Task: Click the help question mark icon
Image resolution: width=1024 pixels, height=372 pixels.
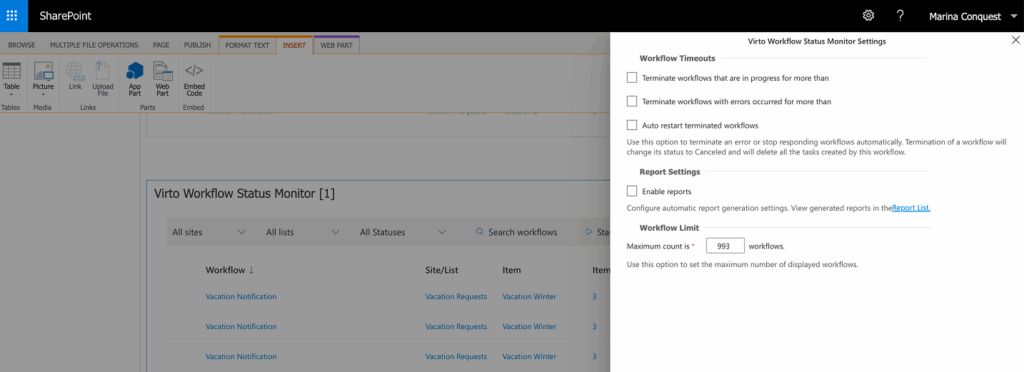Action: click(900, 16)
